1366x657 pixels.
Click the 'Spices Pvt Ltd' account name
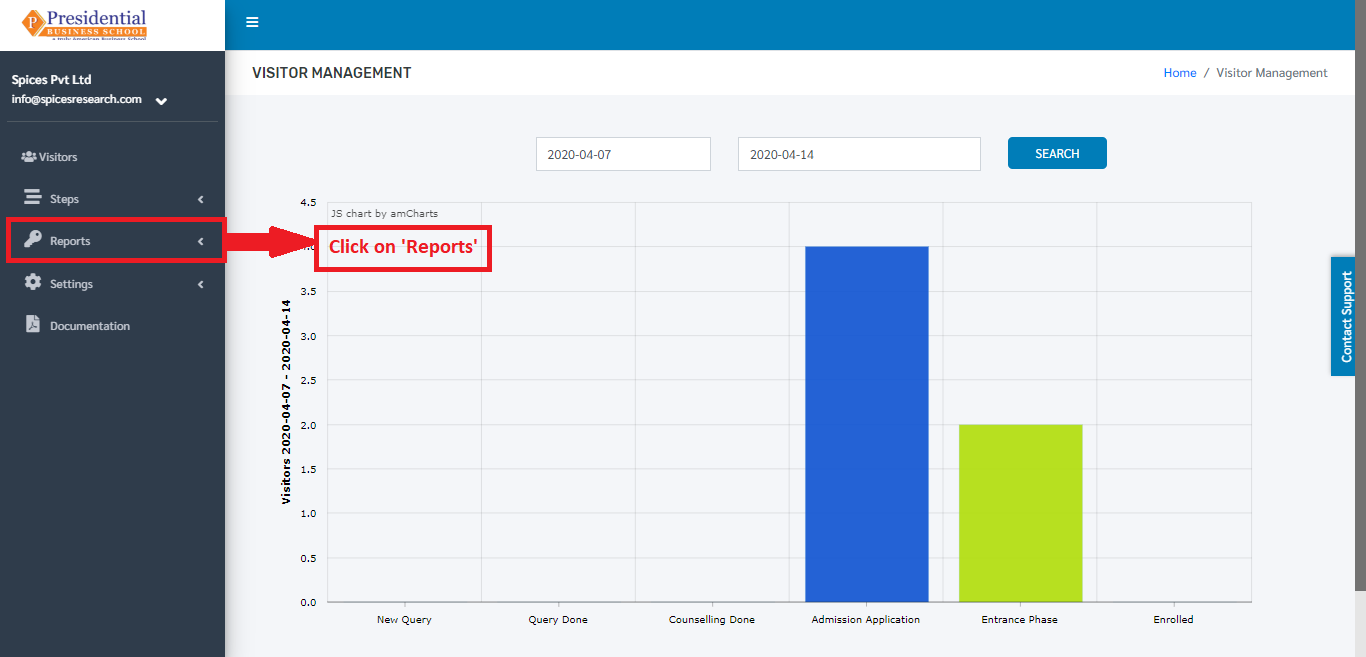coord(52,80)
